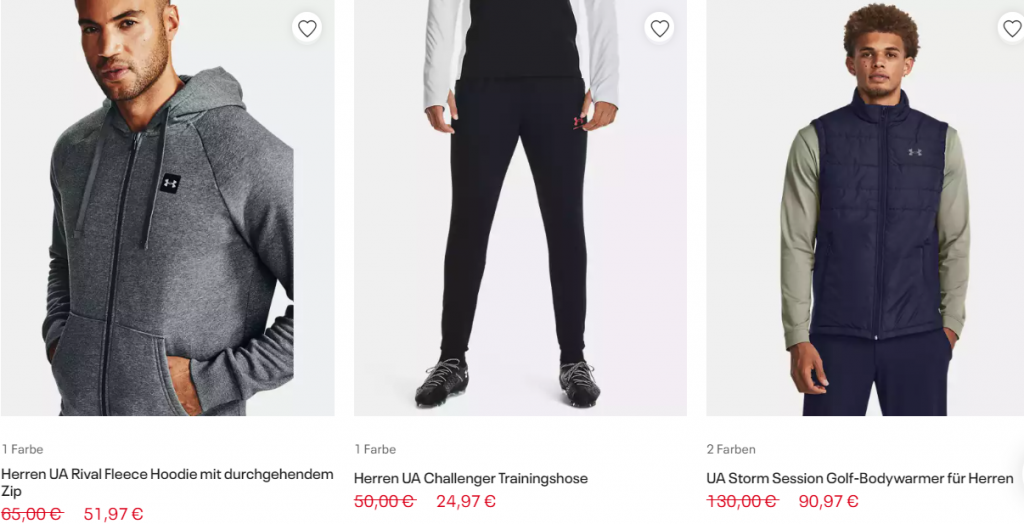Open the grey Rival Fleece Hoodie image

(167, 250)
